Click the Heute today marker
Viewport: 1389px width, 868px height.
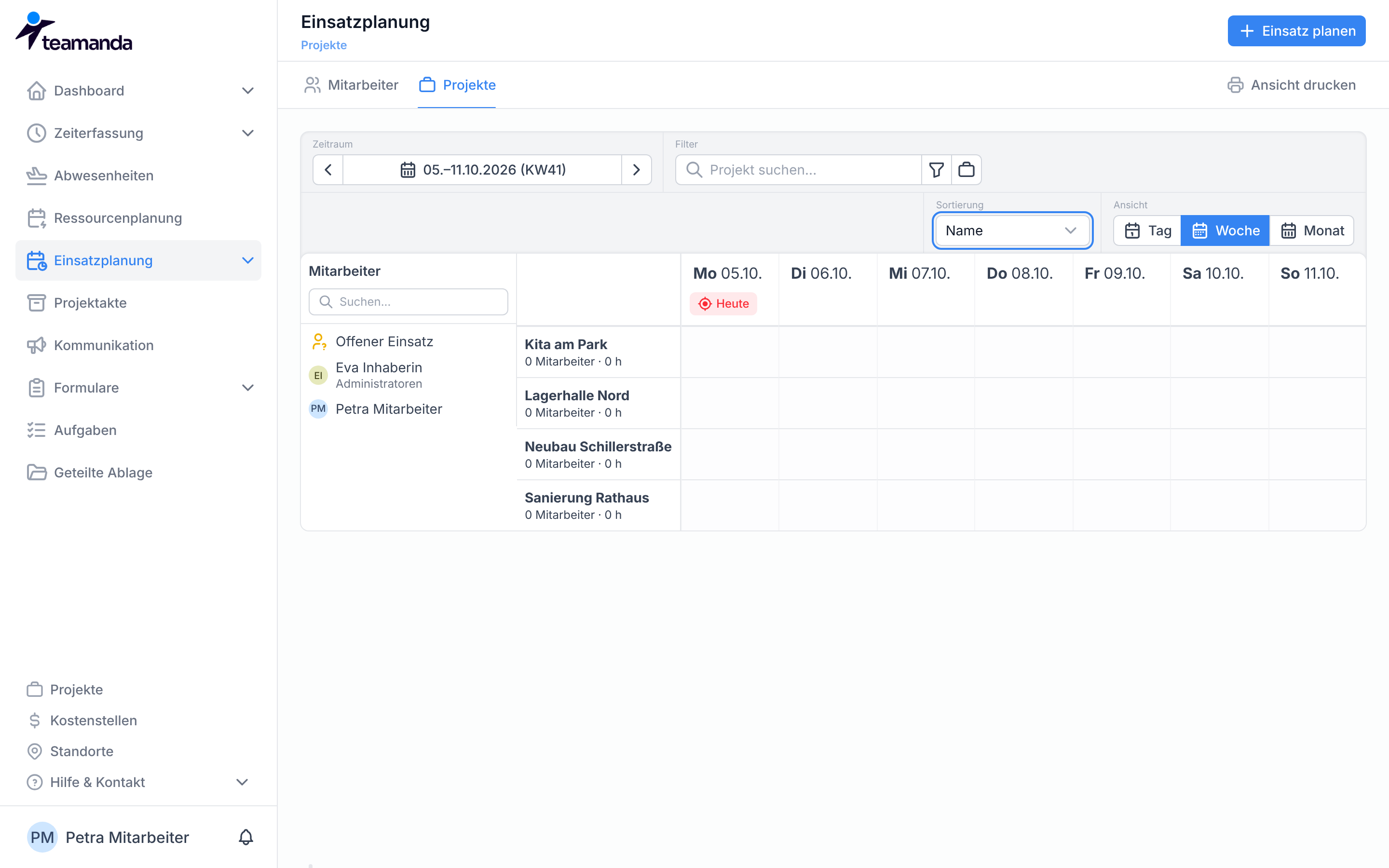723,304
